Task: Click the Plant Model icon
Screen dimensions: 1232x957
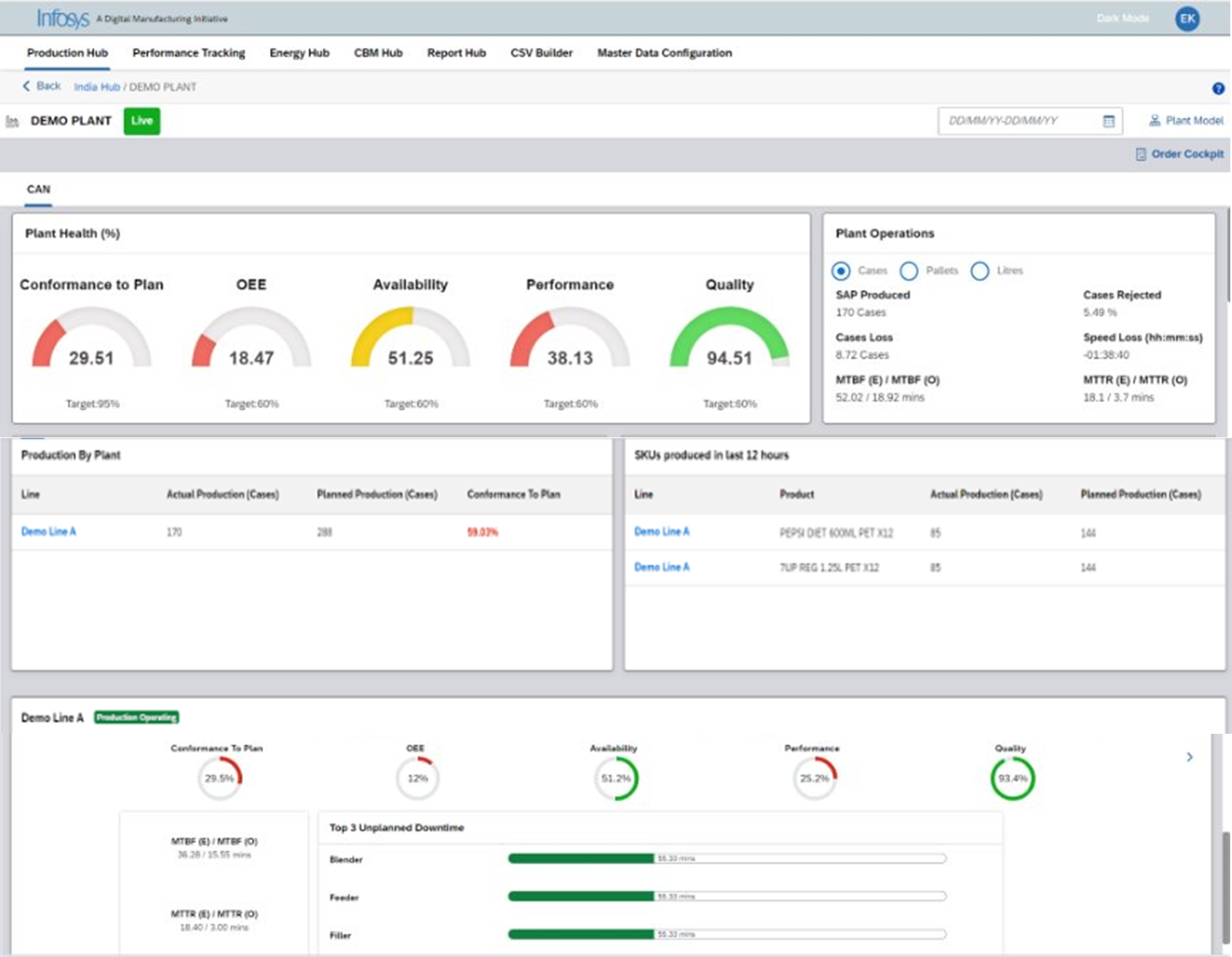Action: tap(1154, 120)
